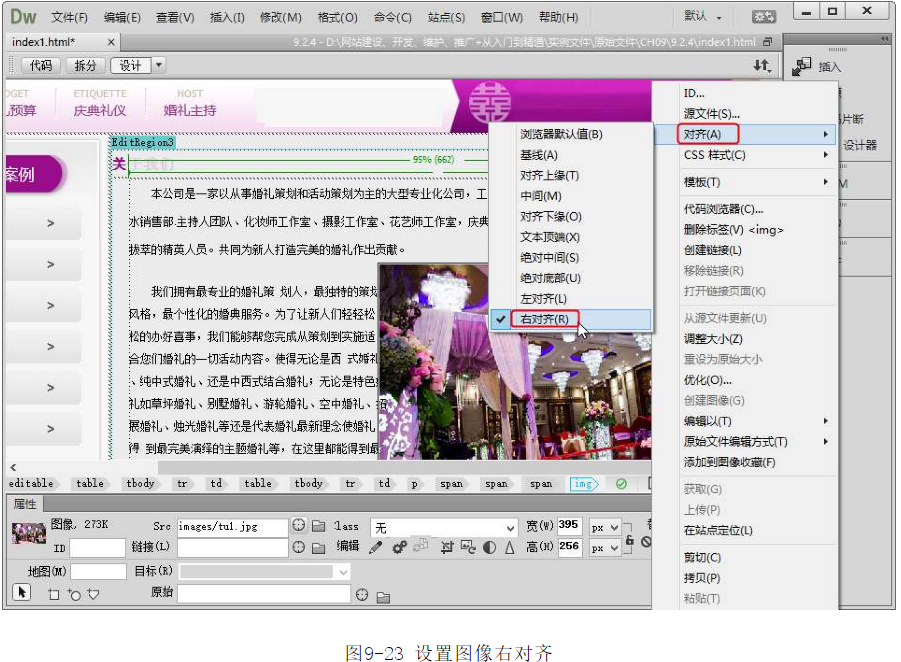Pick the polygon hotspot tool
Viewport: 901px width, 662px height.
click(93, 594)
